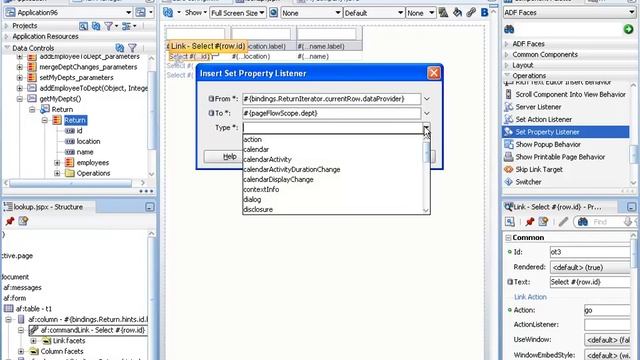
Task: Click binoculars search icon in Component Palette
Action: click(509, 29)
